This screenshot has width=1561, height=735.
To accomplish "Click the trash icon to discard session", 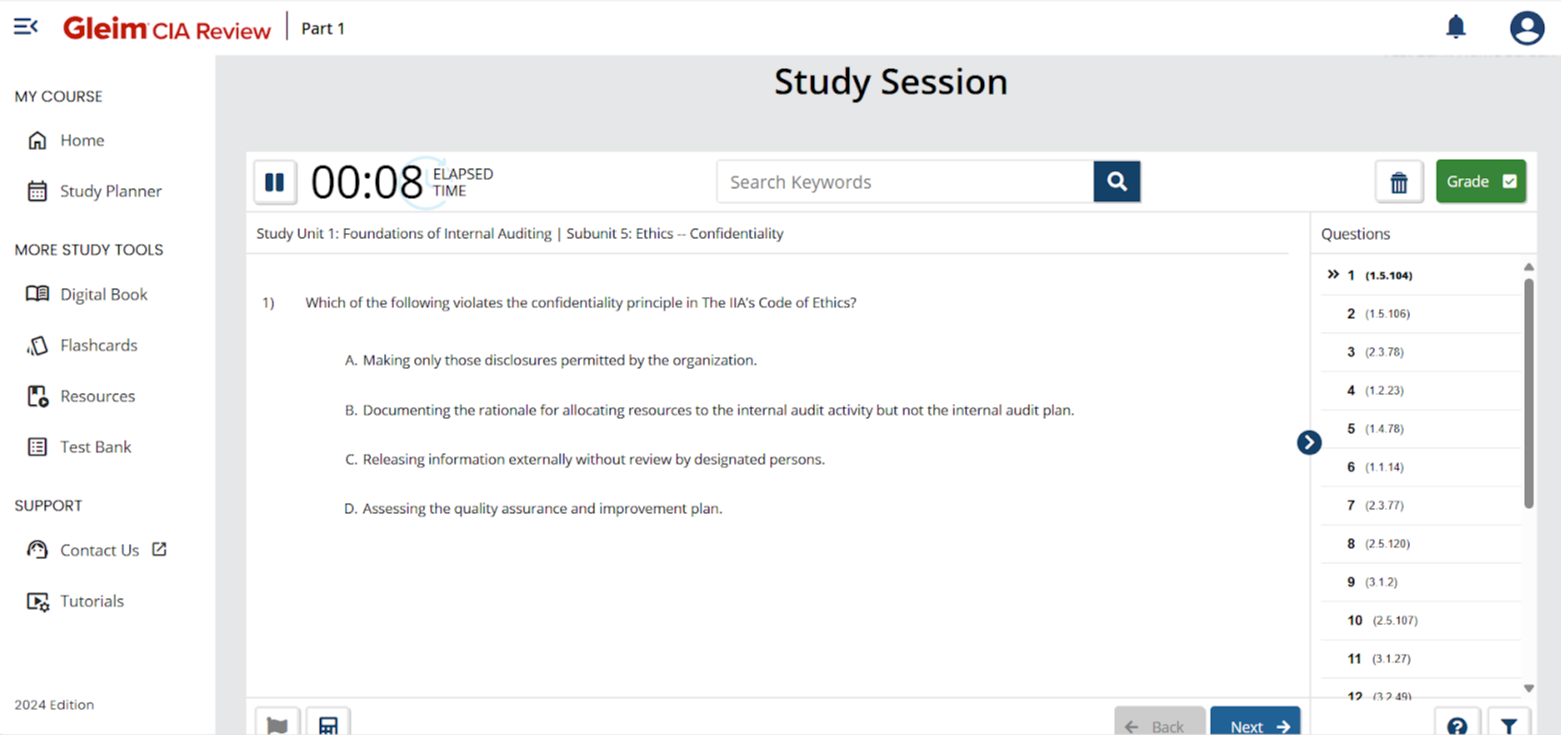I will coord(1398,181).
